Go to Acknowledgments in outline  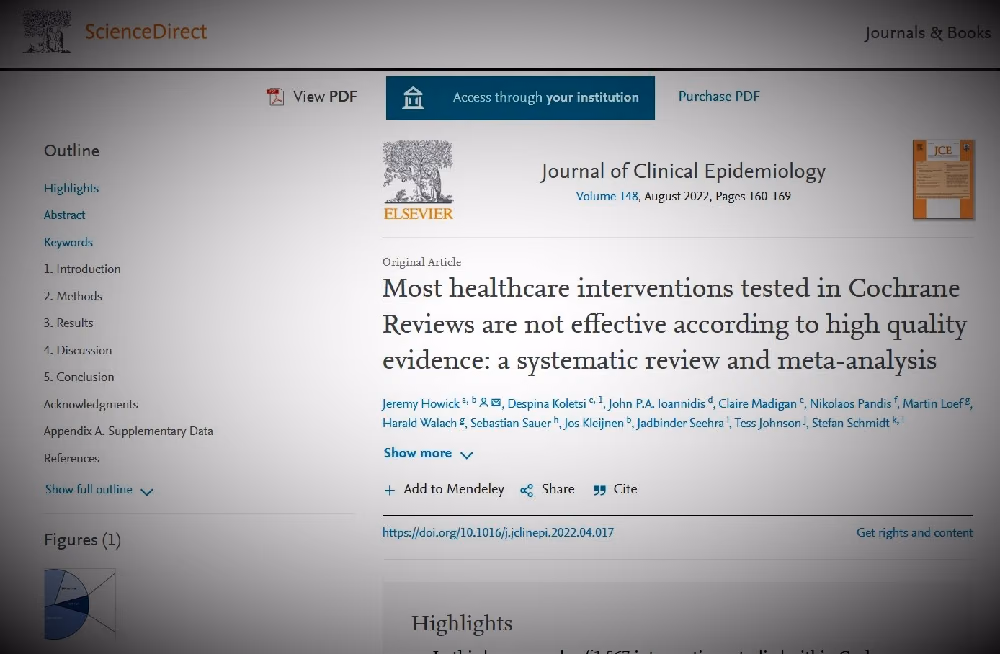click(91, 405)
